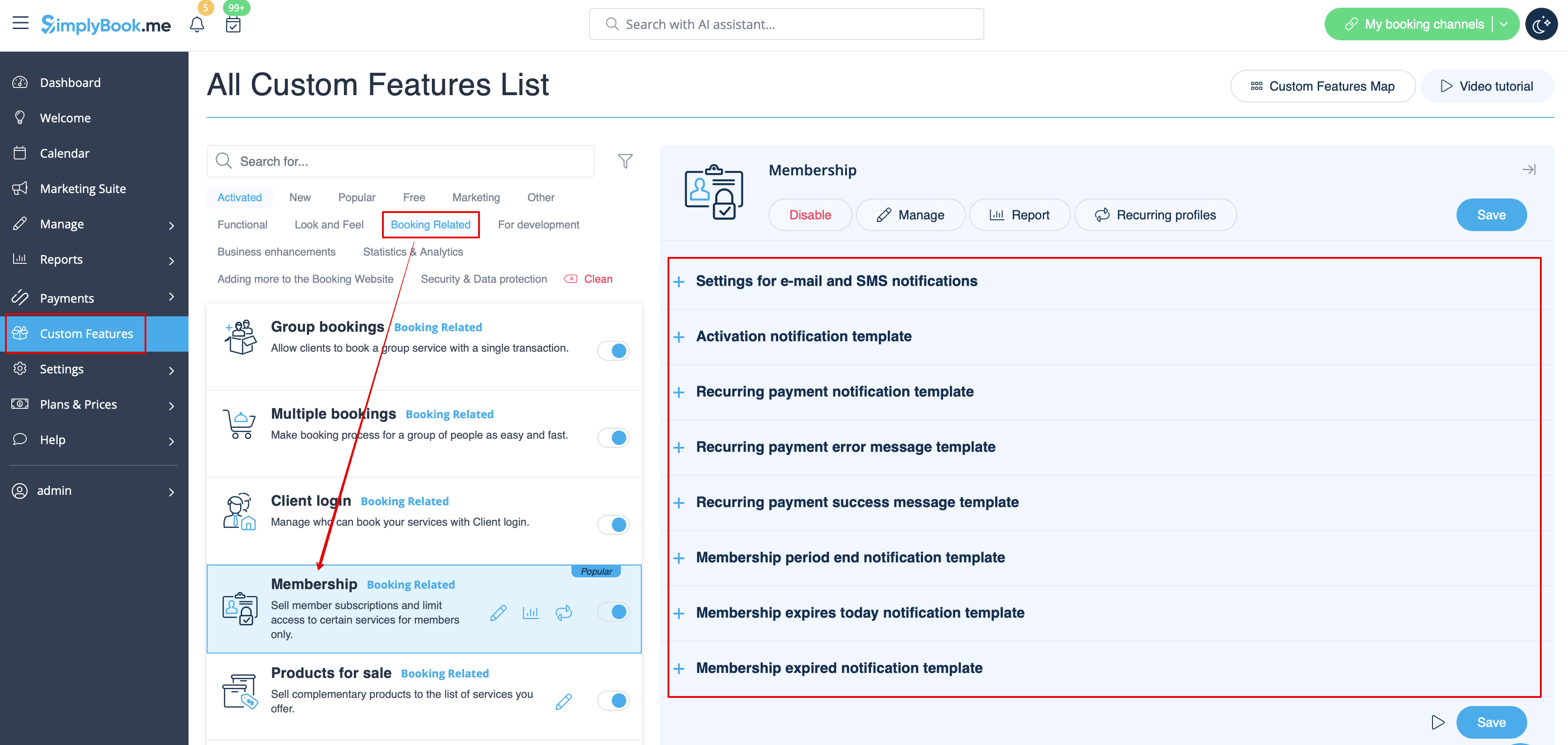Screen dimensions: 1568x745
Task: Click the play icon beside bottom Save
Action: click(x=1438, y=722)
